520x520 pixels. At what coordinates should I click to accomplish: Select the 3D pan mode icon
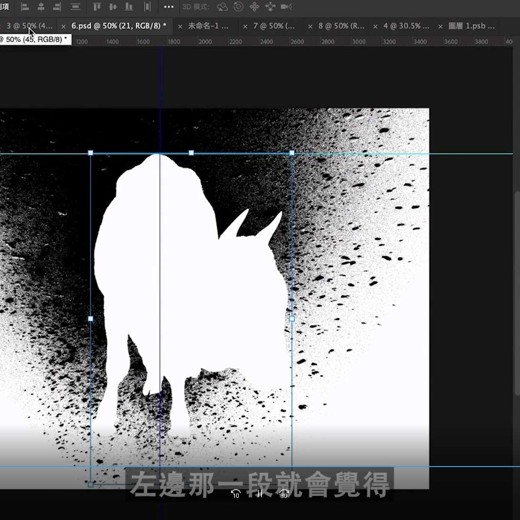point(254,7)
